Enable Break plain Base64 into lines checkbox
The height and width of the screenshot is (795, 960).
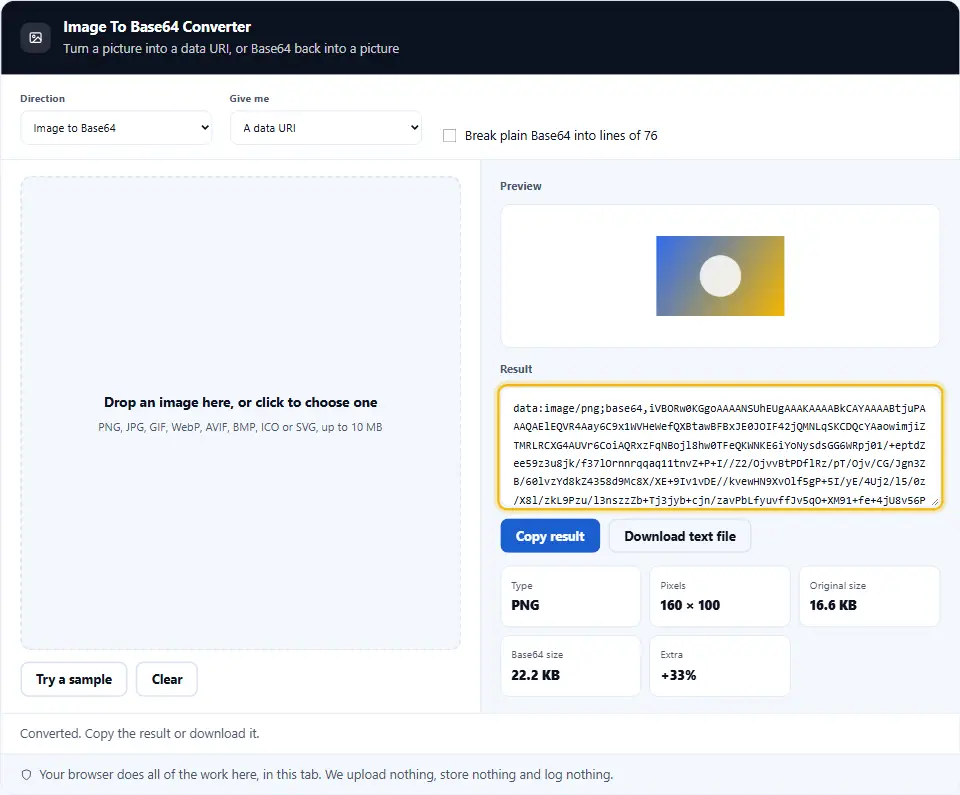click(x=449, y=135)
